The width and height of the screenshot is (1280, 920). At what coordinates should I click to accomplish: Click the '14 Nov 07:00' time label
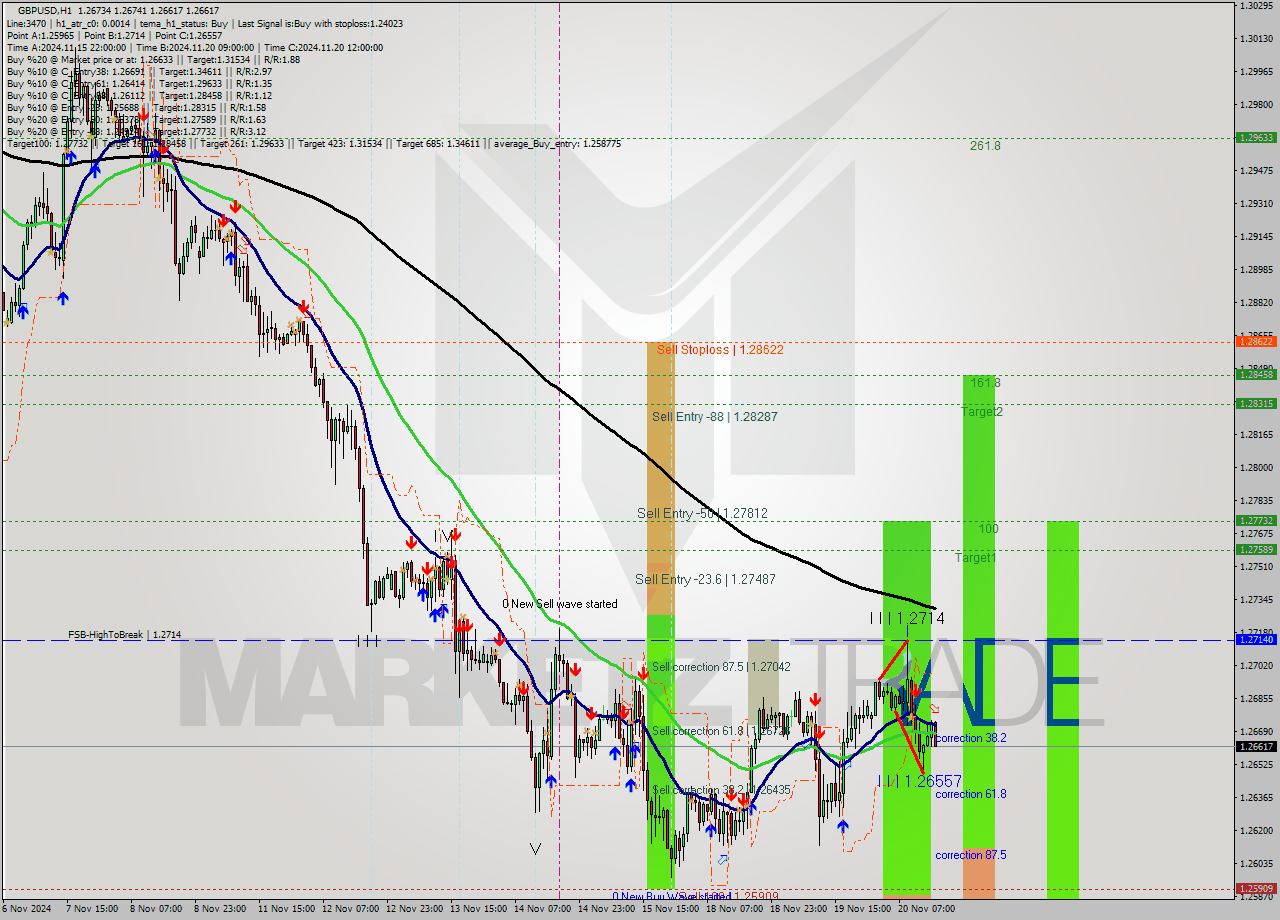coord(542,910)
